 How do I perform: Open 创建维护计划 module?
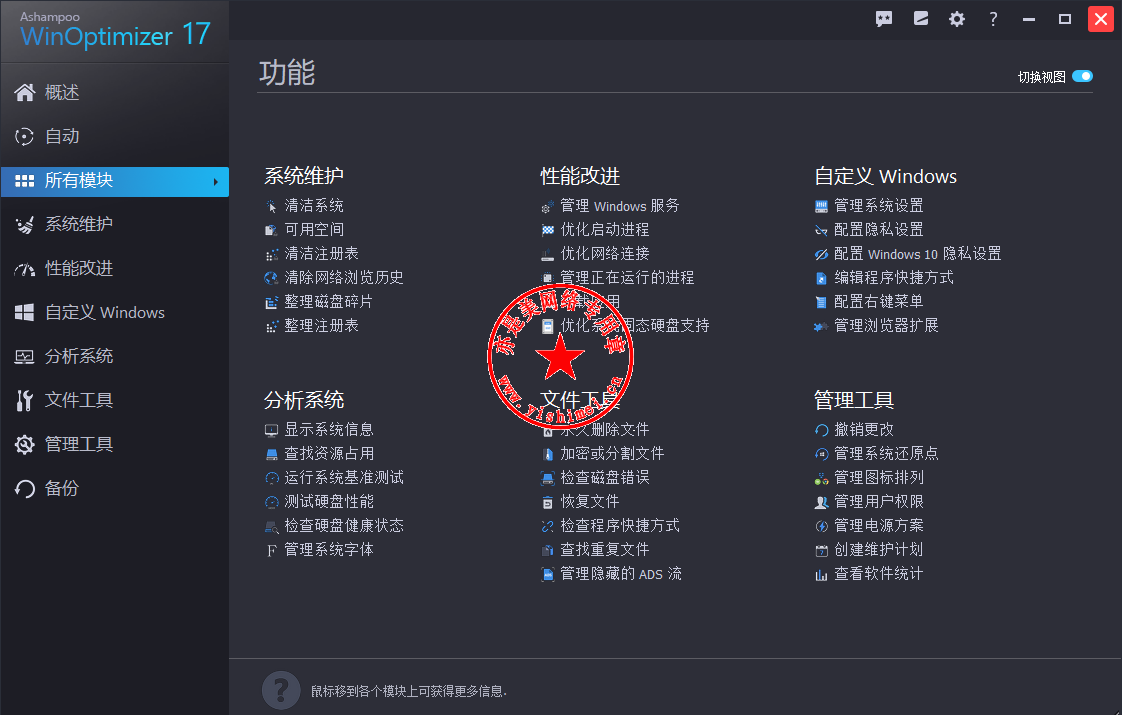[x=878, y=550]
